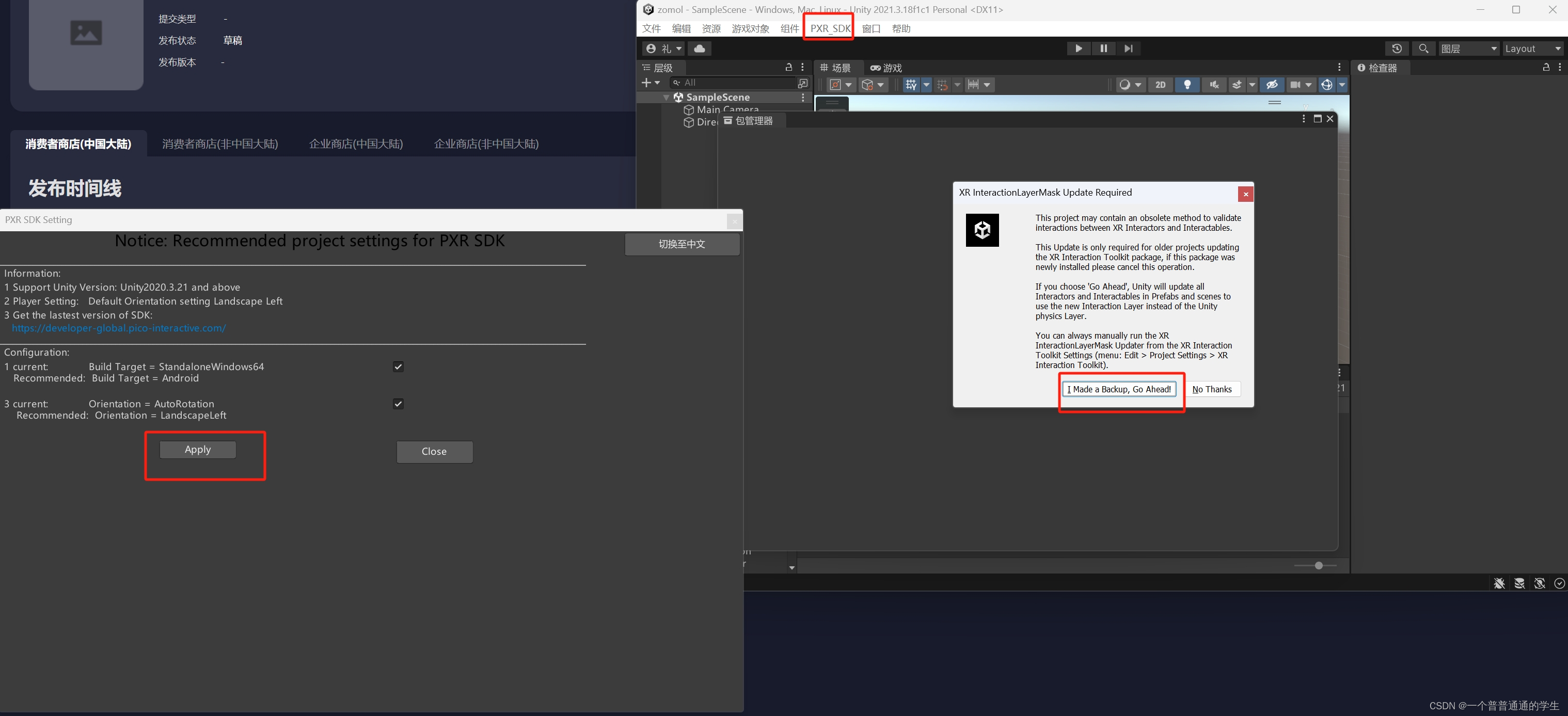This screenshot has width=1568, height=716.
Task: Click the handle rotation cube icon
Action: click(x=867, y=85)
